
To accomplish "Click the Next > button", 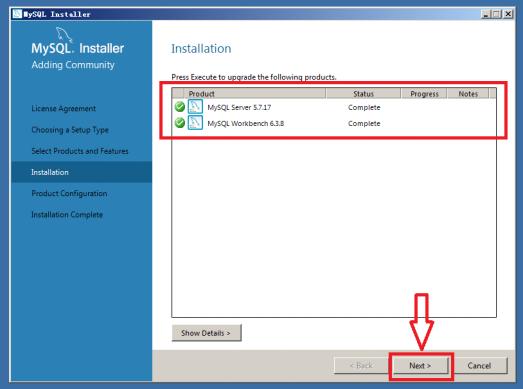I will click(x=420, y=366).
